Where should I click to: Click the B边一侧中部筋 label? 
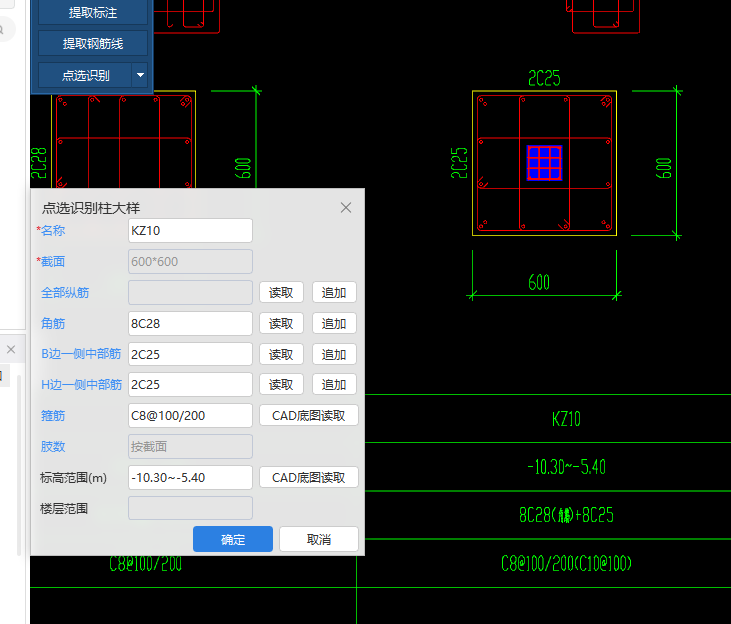(81, 354)
